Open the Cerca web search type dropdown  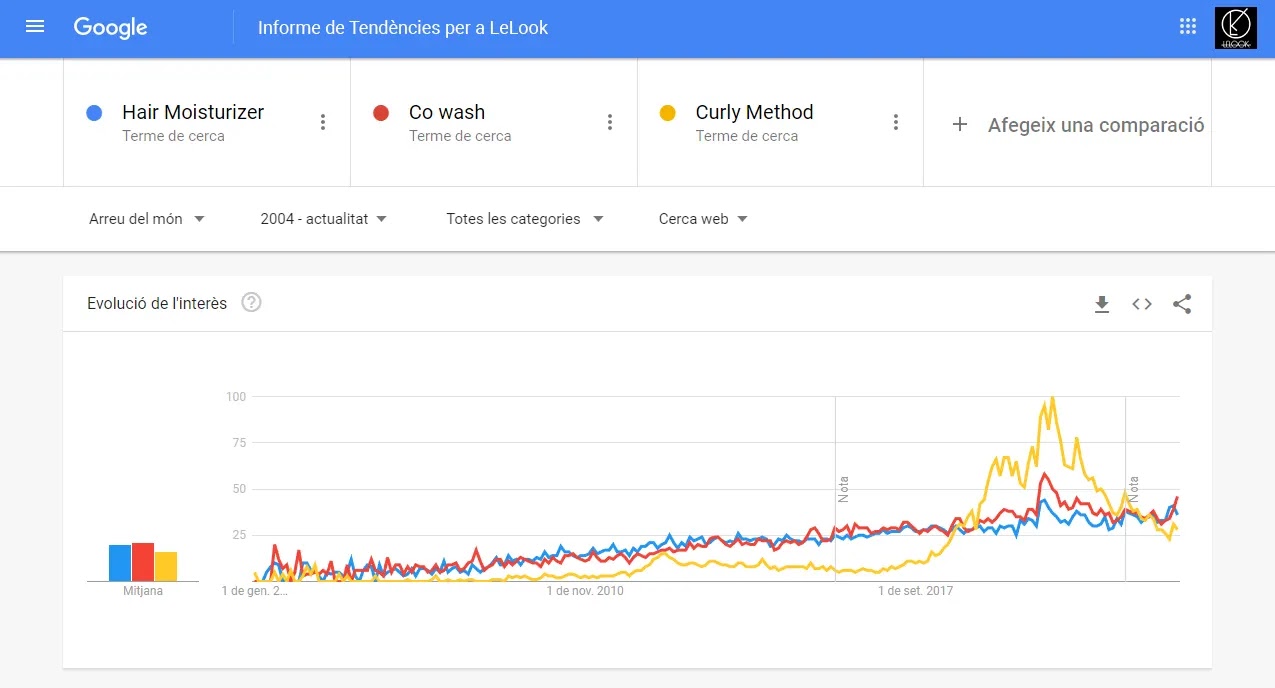point(703,219)
